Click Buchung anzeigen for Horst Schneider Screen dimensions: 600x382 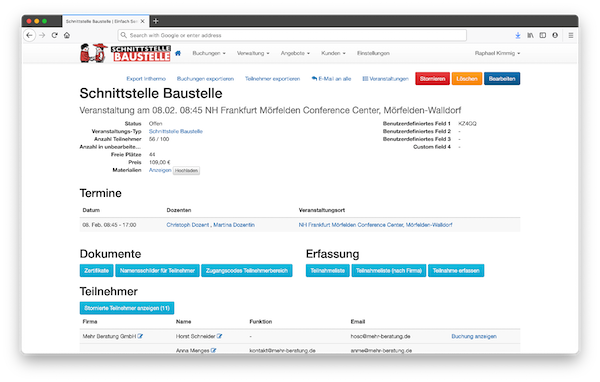[474, 336]
